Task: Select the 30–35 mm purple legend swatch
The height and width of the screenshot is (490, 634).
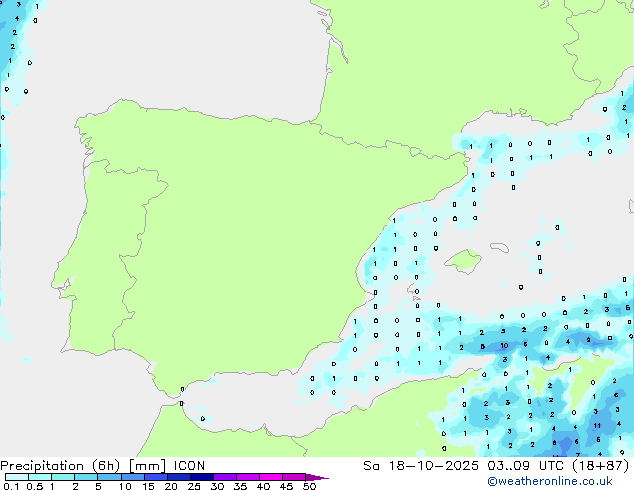Action: pyautogui.click(x=224, y=477)
